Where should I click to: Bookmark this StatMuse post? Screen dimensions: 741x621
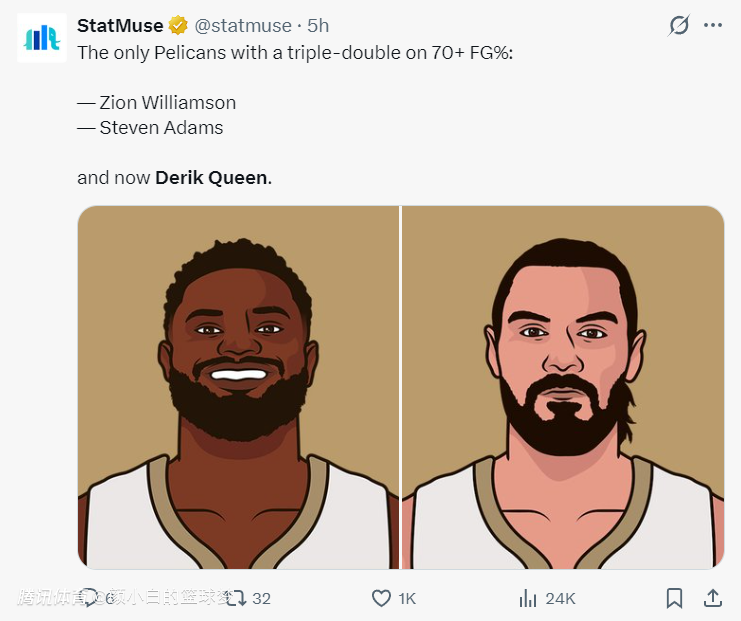pos(675,598)
